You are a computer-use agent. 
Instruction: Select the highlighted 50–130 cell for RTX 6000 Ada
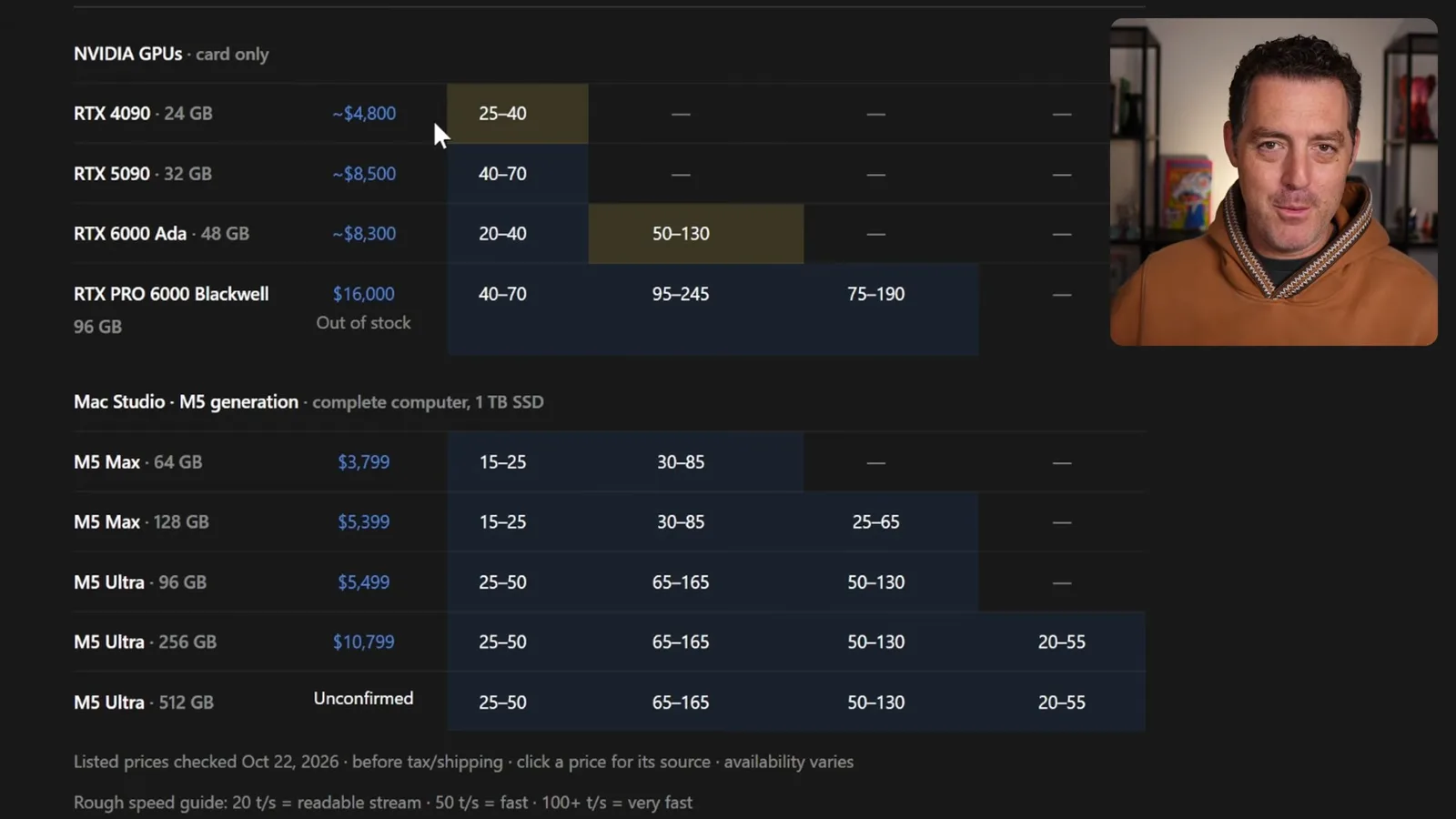pos(696,234)
